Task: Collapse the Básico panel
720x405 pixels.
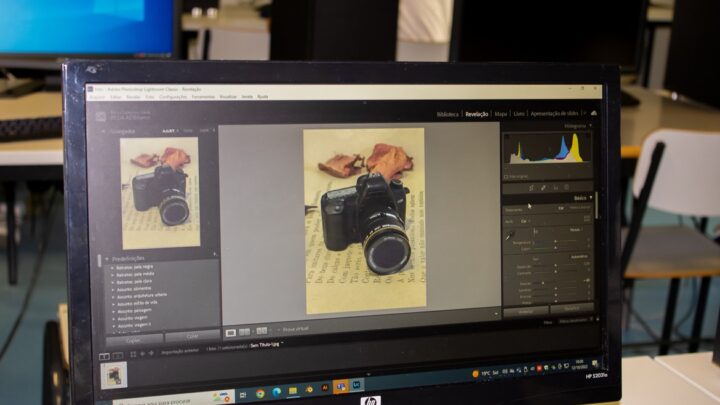Action: click(590, 198)
